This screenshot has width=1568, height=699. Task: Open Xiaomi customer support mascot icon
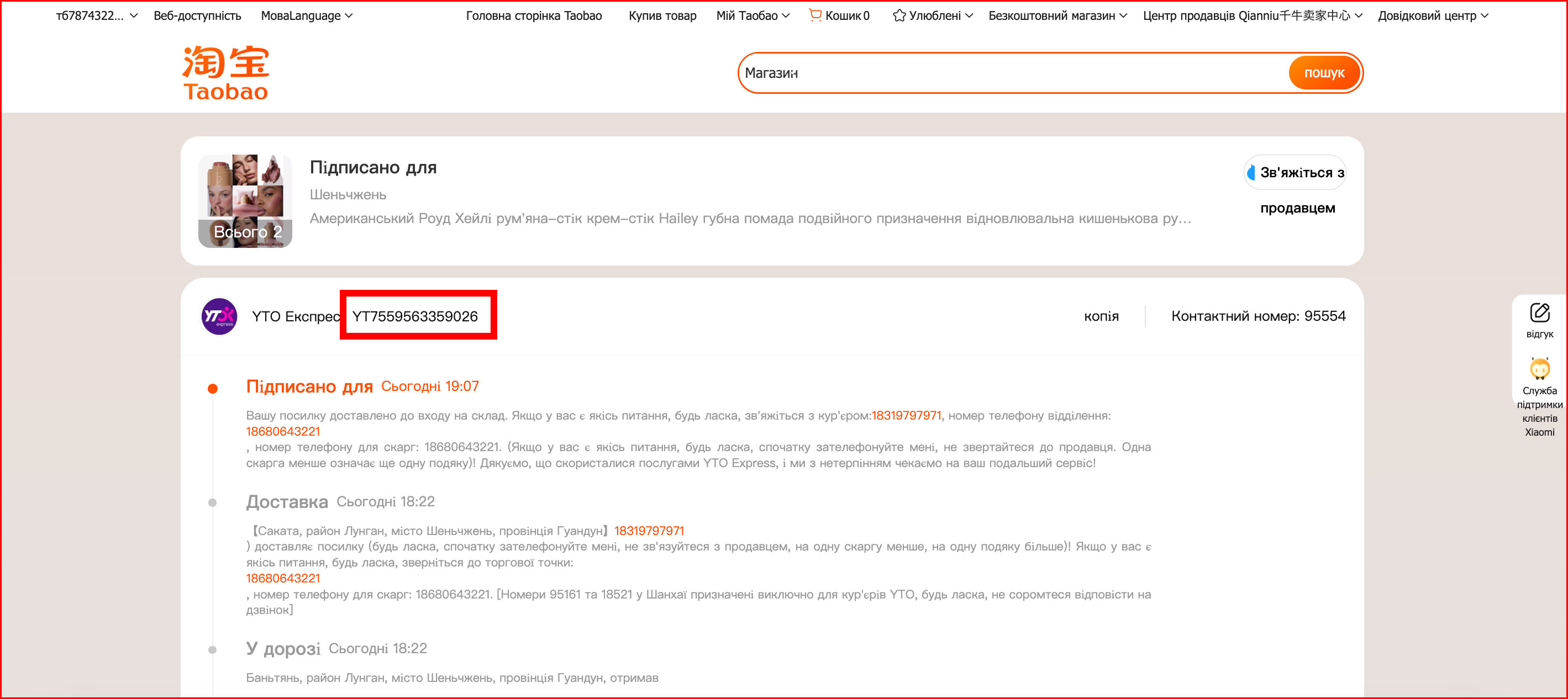1539,369
